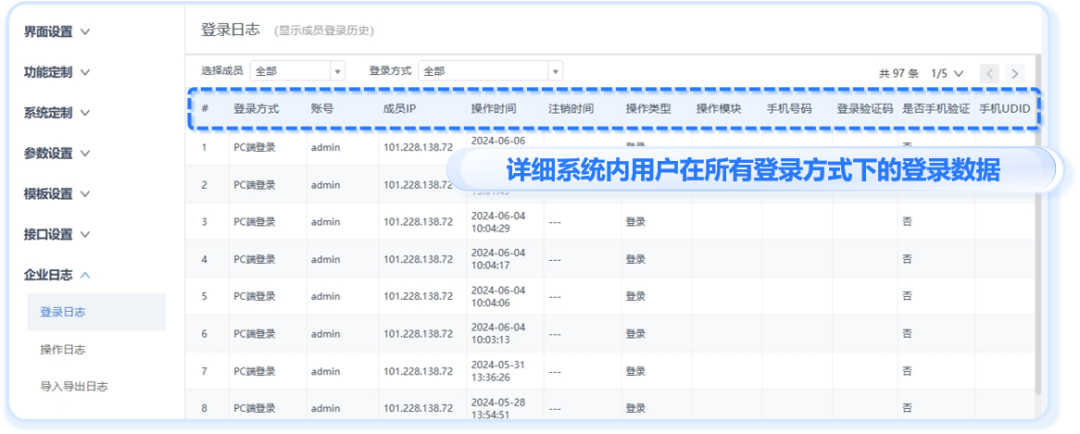Expand the 接口设置 menu
The height and width of the screenshot is (434, 1080).
tap(57, 234)
